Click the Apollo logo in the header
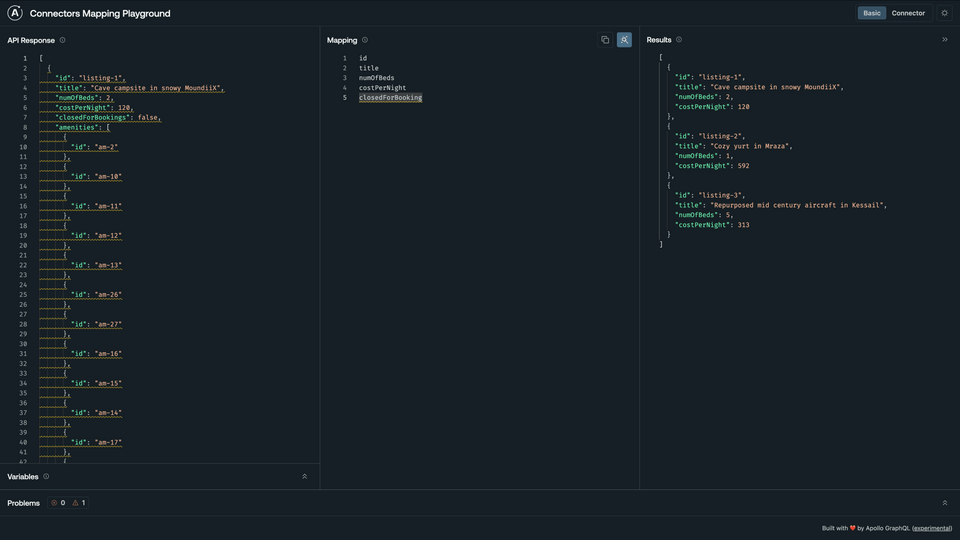This screenshot has width=960, height=540. tap(15, 13)
